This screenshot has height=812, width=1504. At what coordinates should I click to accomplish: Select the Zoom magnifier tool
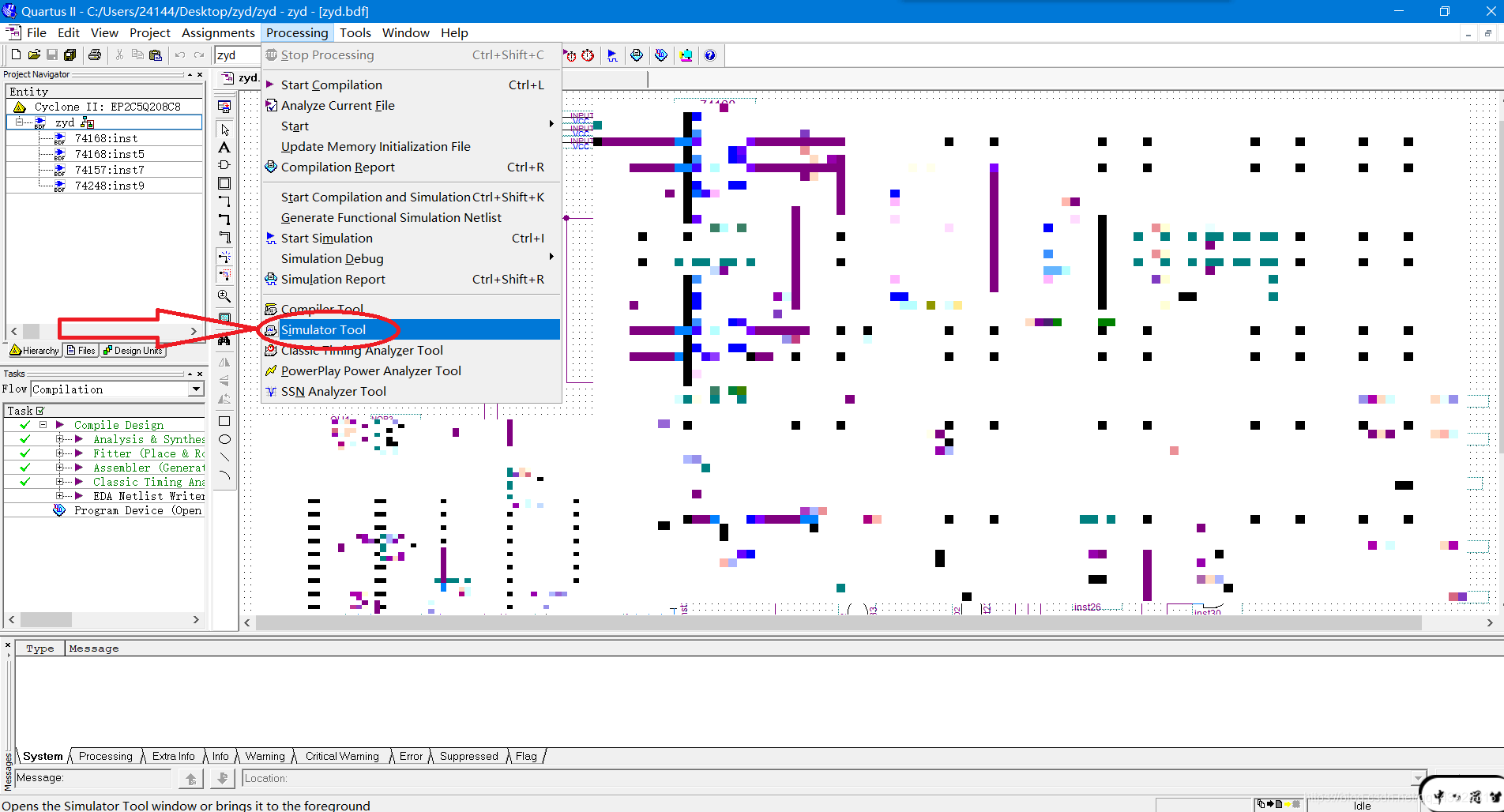pyautogui.click(x=225, y=296)
